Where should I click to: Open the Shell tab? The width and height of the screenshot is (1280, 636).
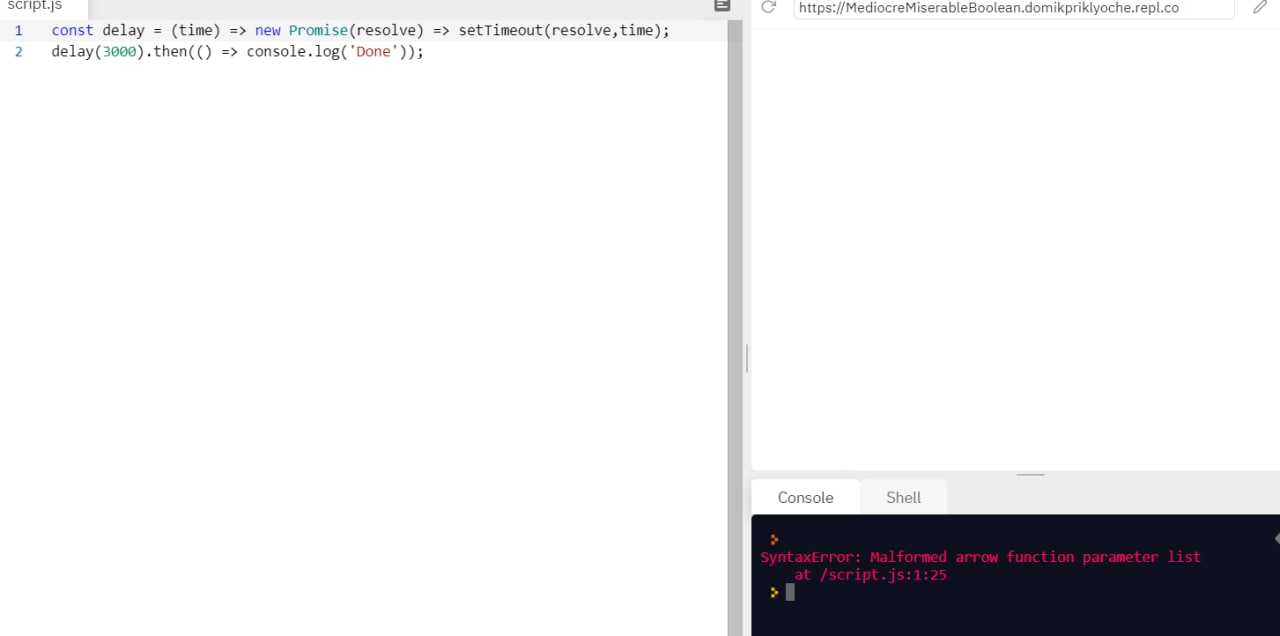pyautogui.click(x=903, y=497)
